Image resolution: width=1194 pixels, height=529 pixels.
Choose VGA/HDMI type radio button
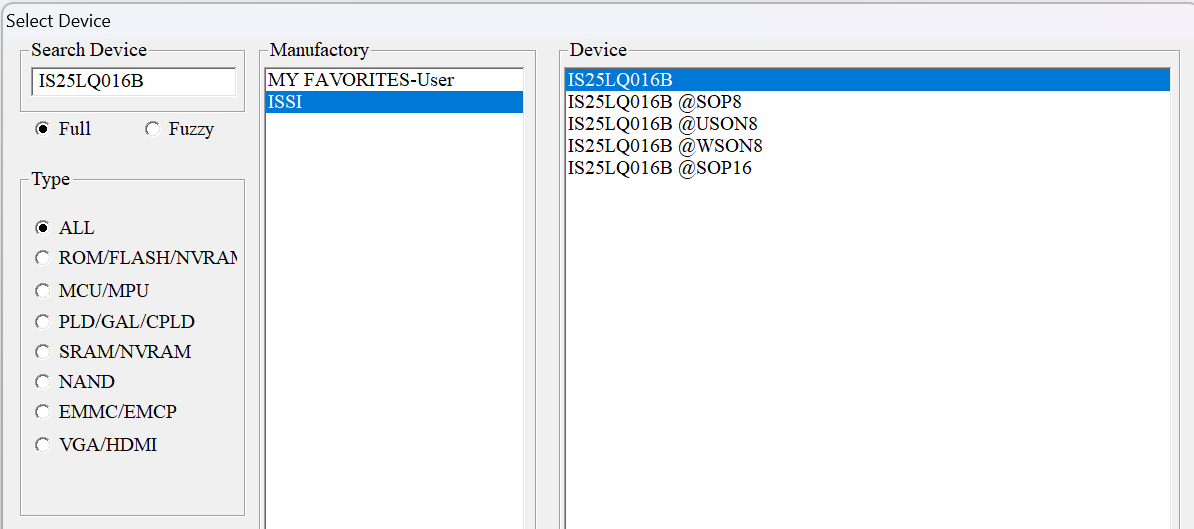click(42, 445)
